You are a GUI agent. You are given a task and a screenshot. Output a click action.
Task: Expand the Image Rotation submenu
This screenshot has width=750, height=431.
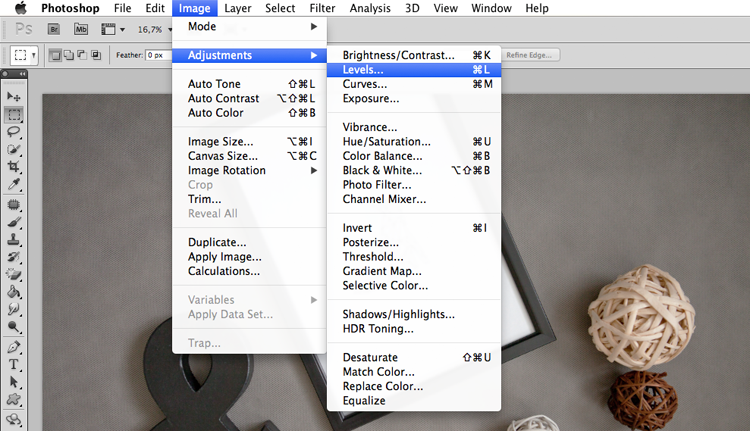[249, 170]
